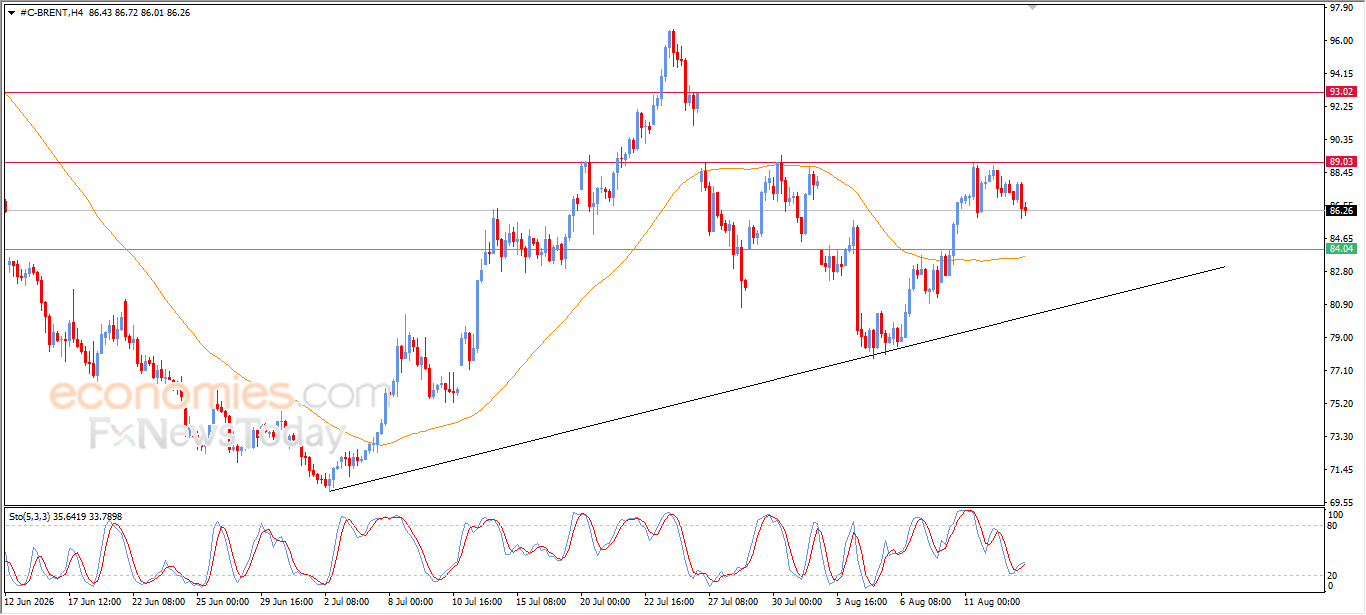The width and height of the screenshot is (1366, 615).
Task: Select the green 84.04 price label
Action: pos(1340,249)
